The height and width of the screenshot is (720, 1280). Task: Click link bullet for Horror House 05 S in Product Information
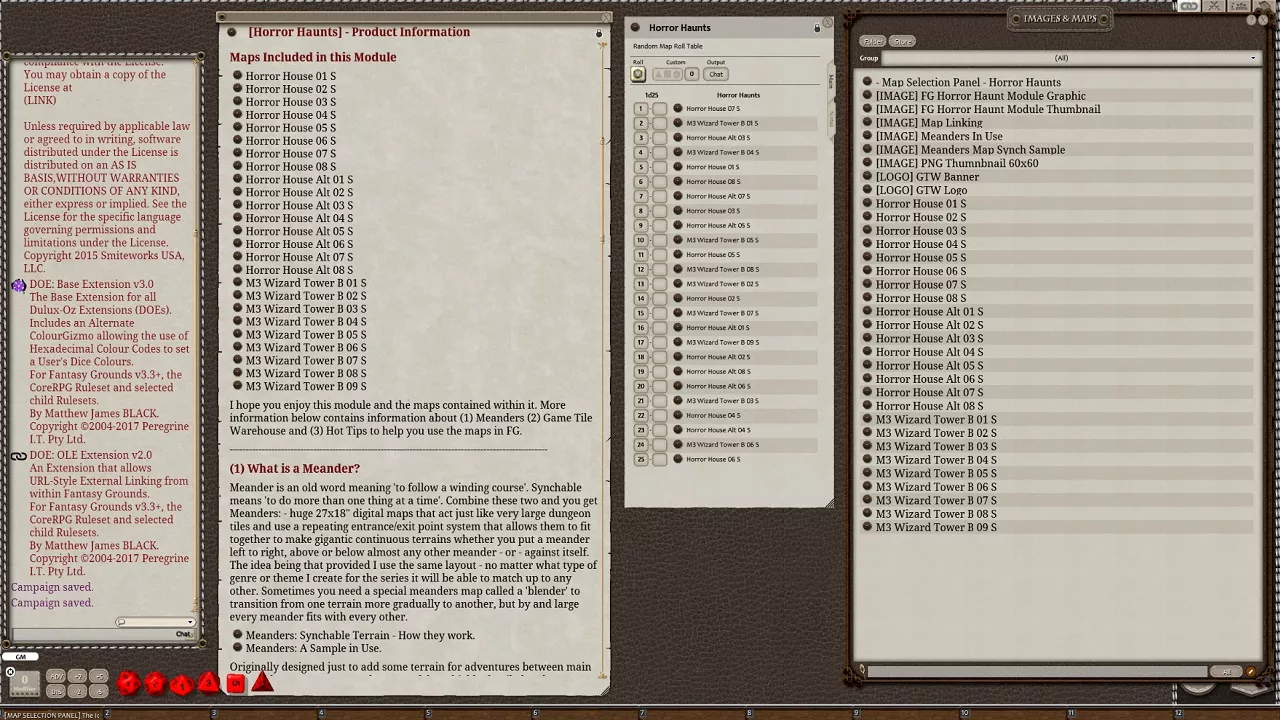(x=237, y=128)
